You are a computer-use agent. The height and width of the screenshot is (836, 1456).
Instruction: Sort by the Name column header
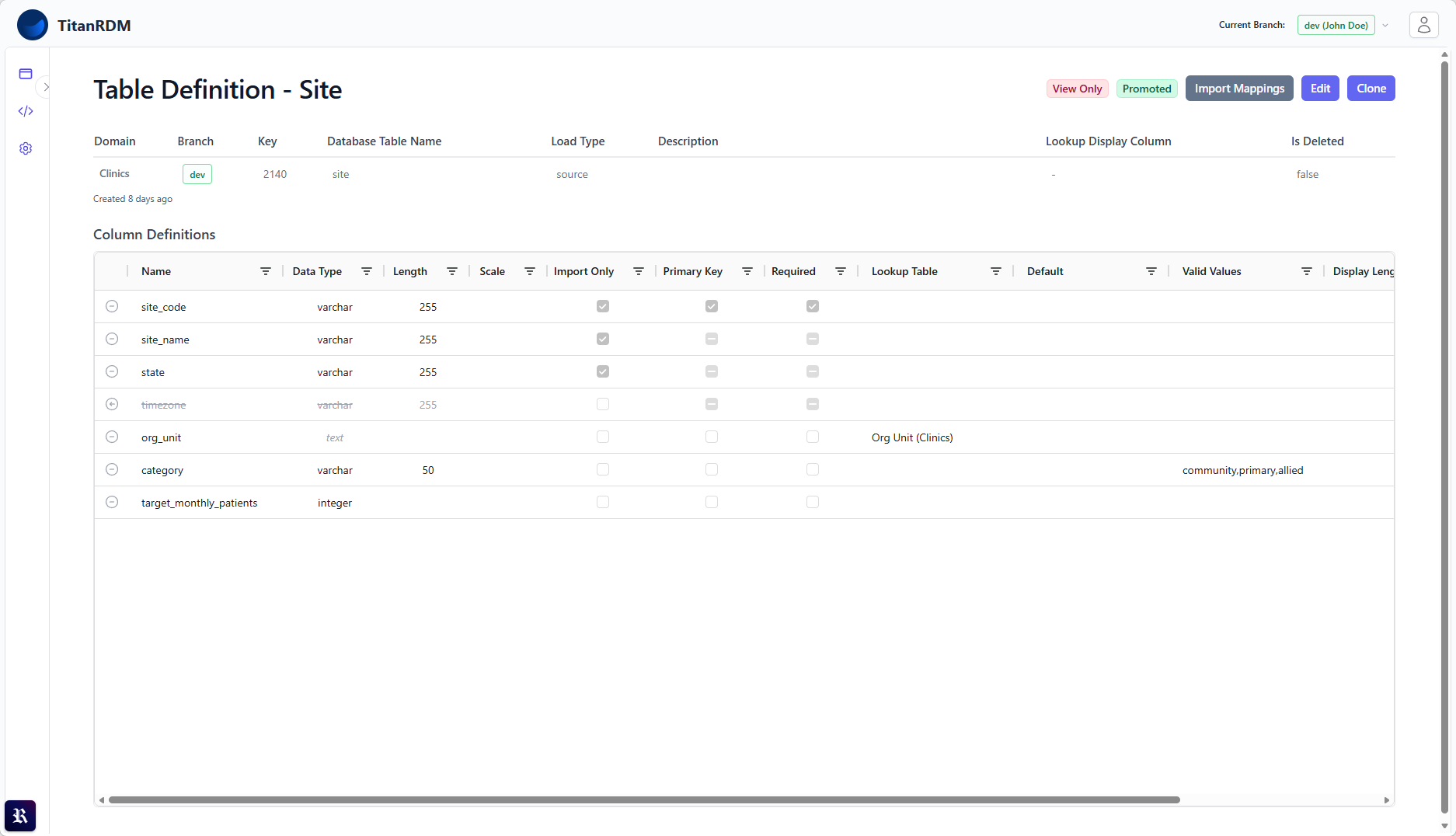(x=156, y=271)
